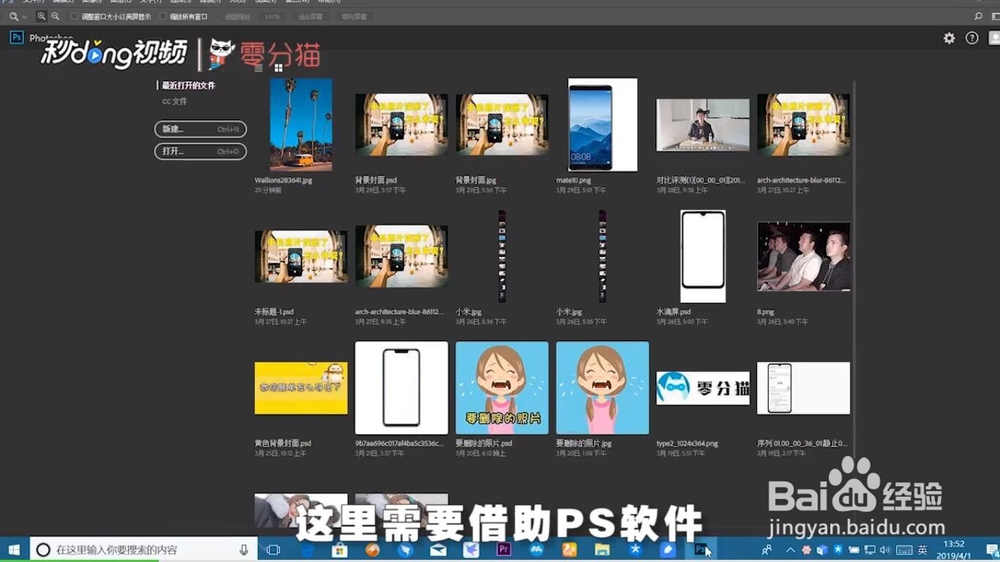Enable 缩放所有窗口 checkbox
This screenshot has width=1000, height=562.
coord(163,17)
